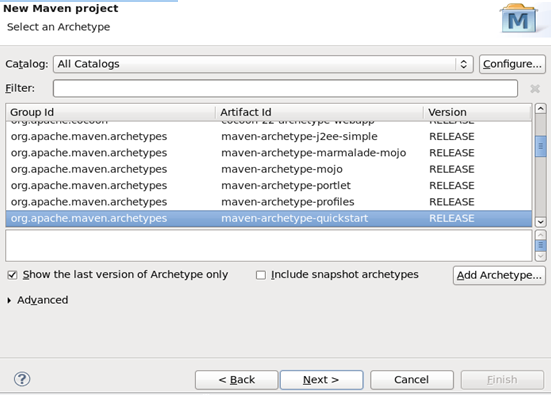
Task: Open the help question mark icon
Action: tap(22, 379)
